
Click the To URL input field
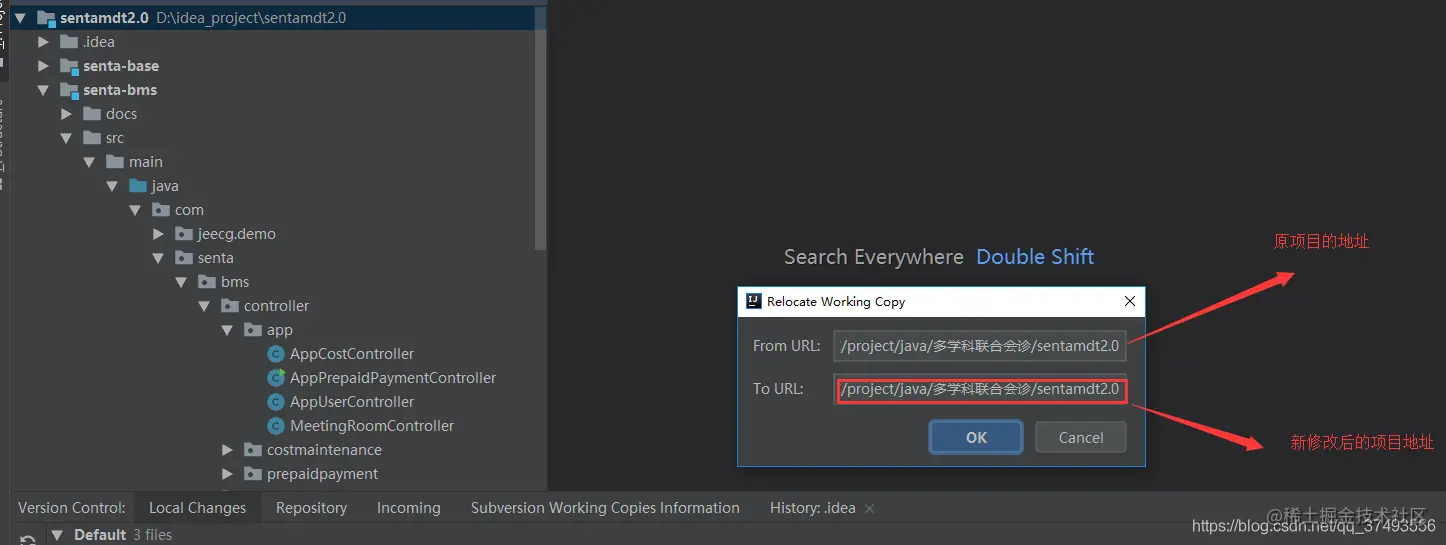point(980,389)
